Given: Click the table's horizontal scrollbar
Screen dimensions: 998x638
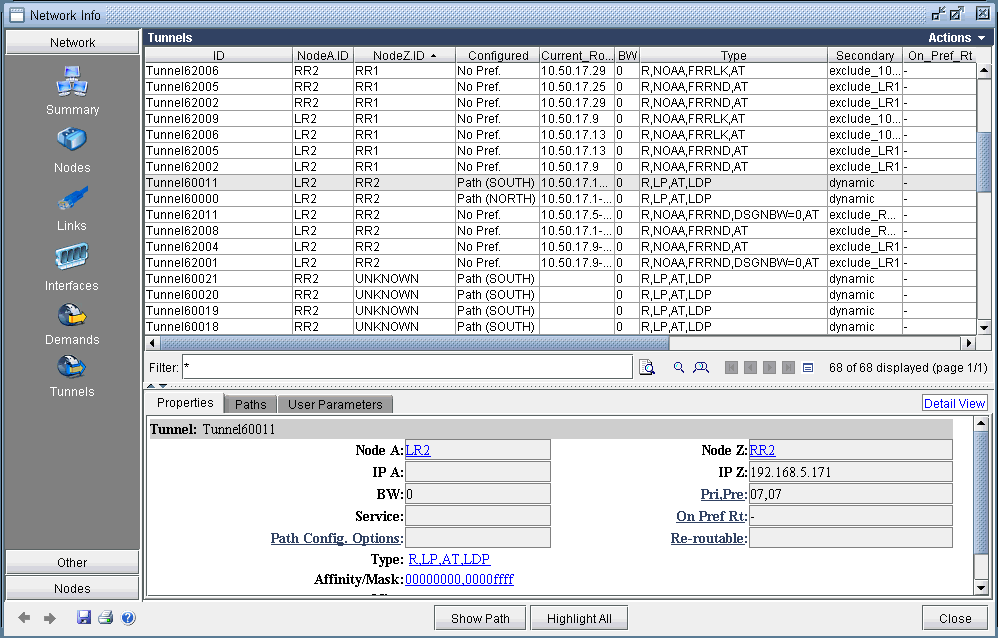Looking at the screenshot, I should click(x=400, y=343).
